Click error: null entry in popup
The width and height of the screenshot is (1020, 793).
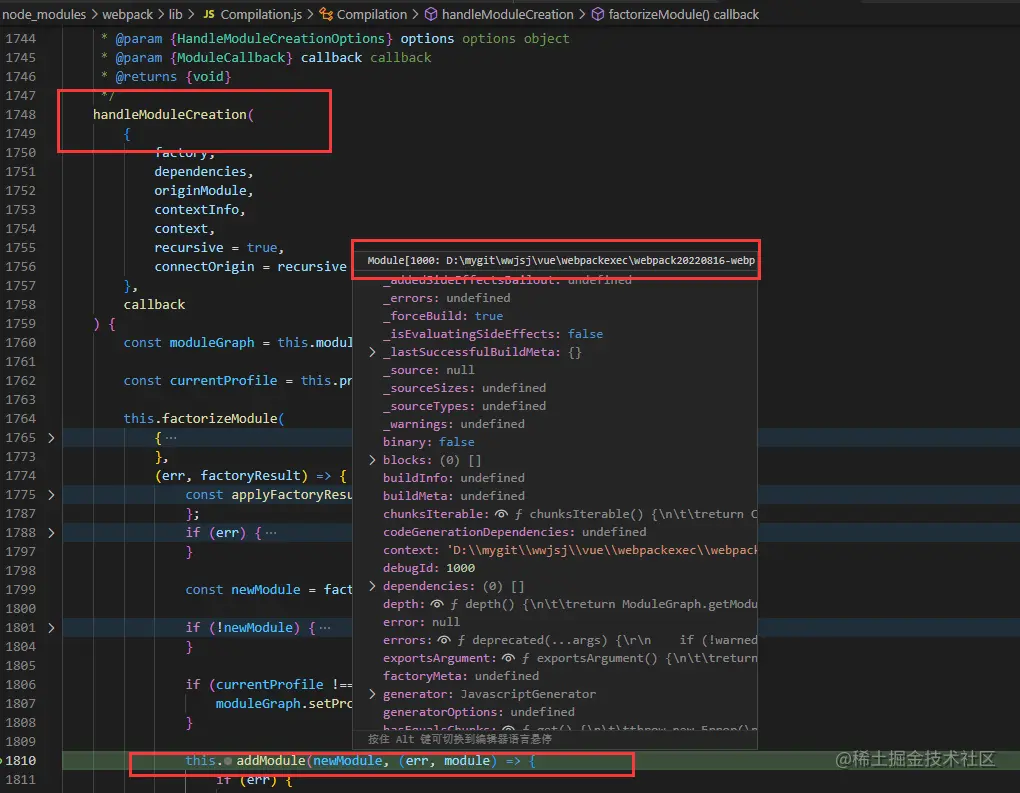click(x=421, y=623)
